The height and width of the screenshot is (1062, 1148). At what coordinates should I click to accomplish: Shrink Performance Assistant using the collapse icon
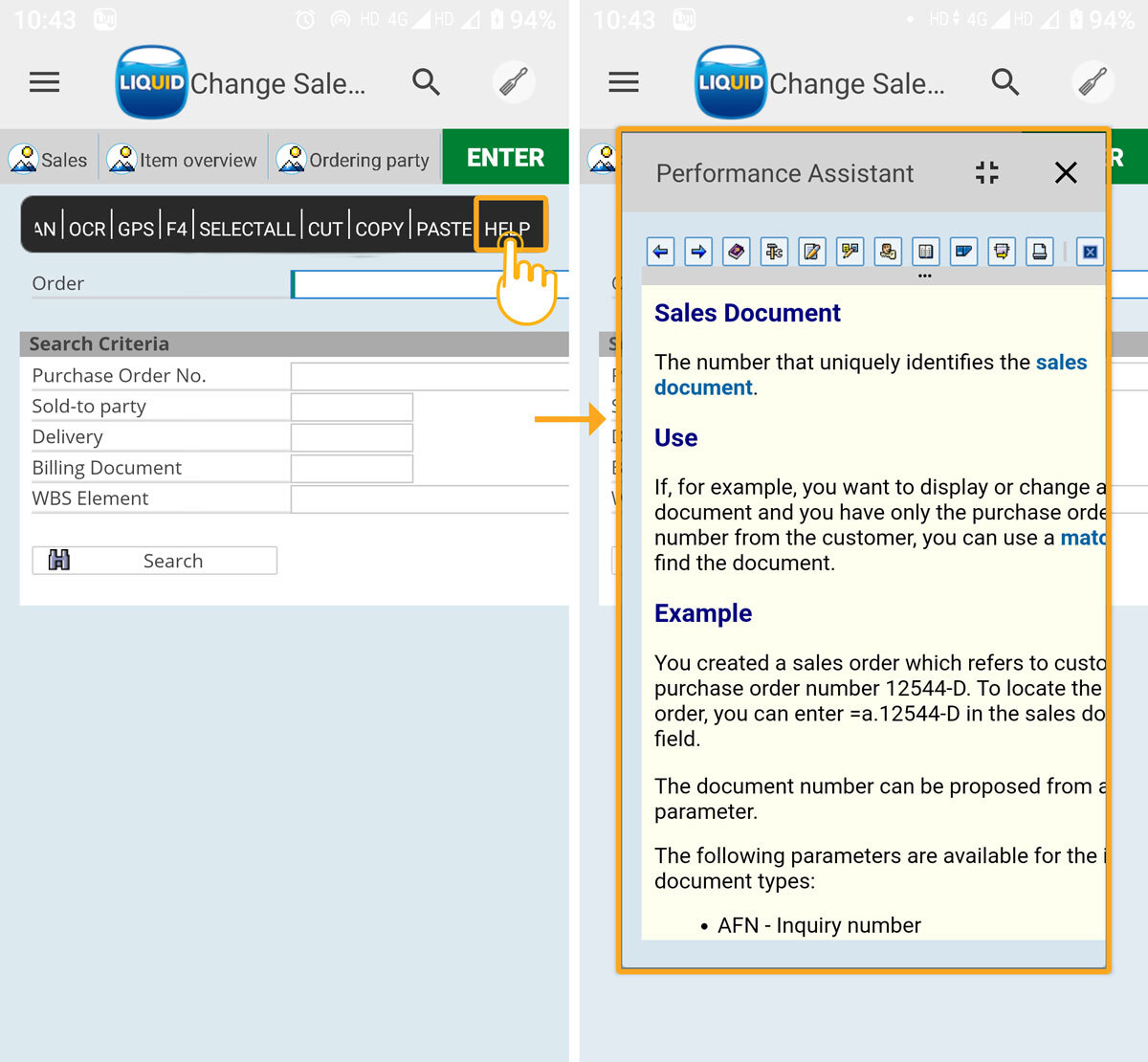[986, 172]
